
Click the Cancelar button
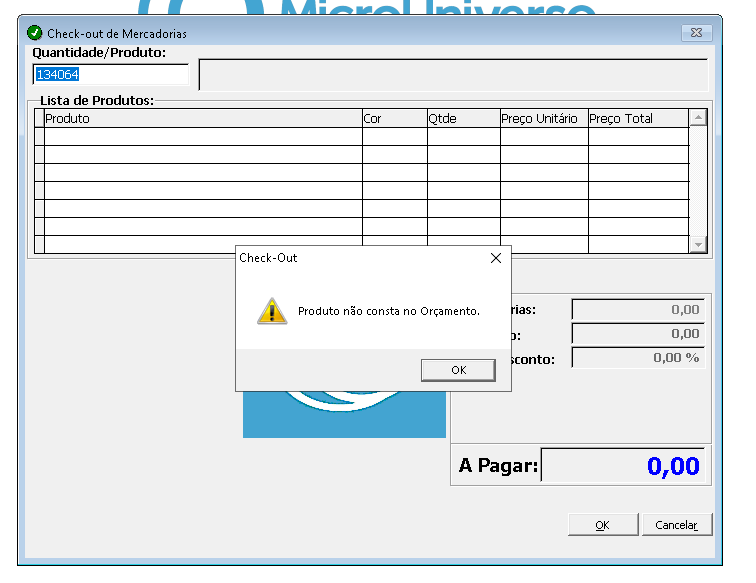click(676, 525)
